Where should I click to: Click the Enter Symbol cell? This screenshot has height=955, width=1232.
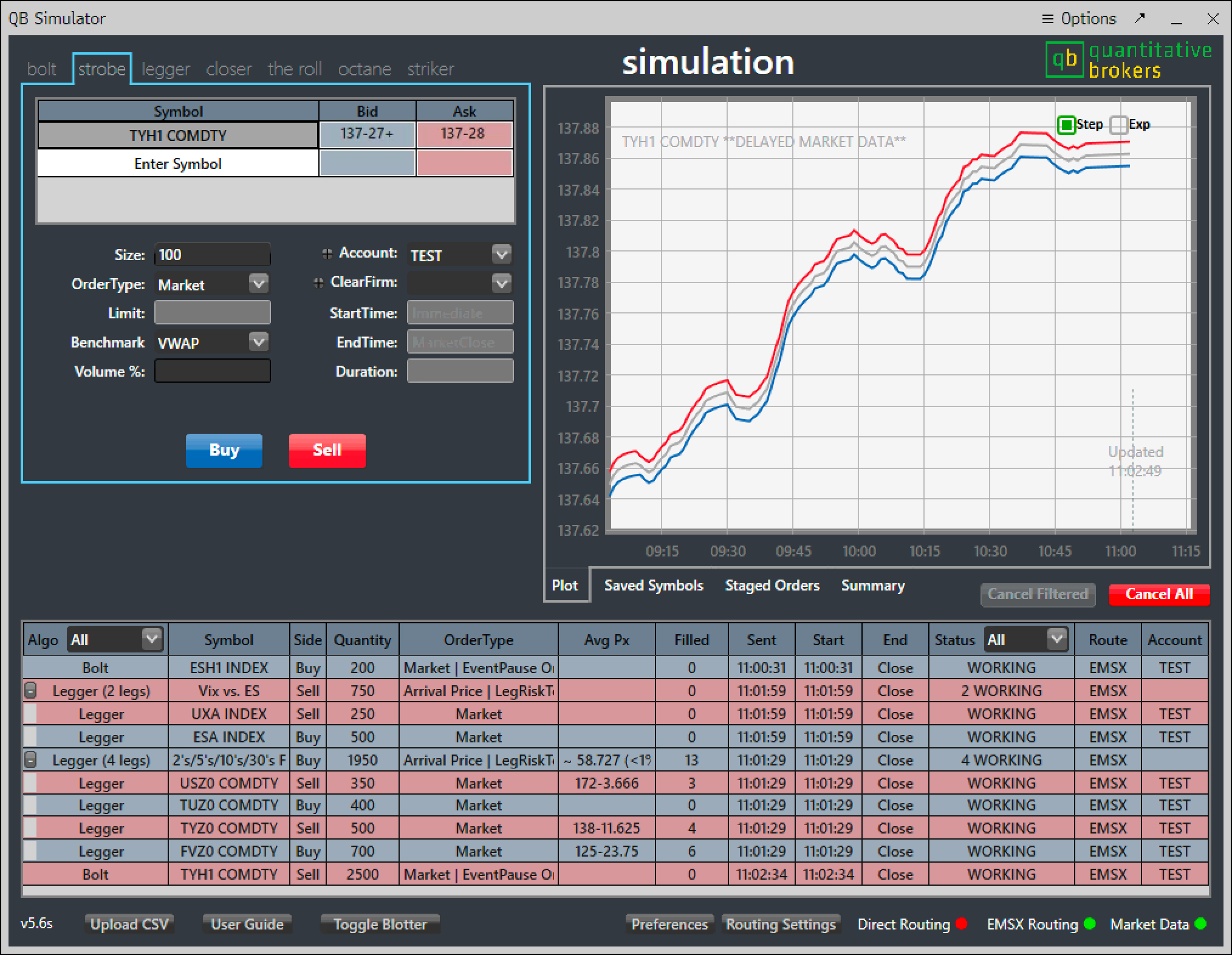(178, 163)
